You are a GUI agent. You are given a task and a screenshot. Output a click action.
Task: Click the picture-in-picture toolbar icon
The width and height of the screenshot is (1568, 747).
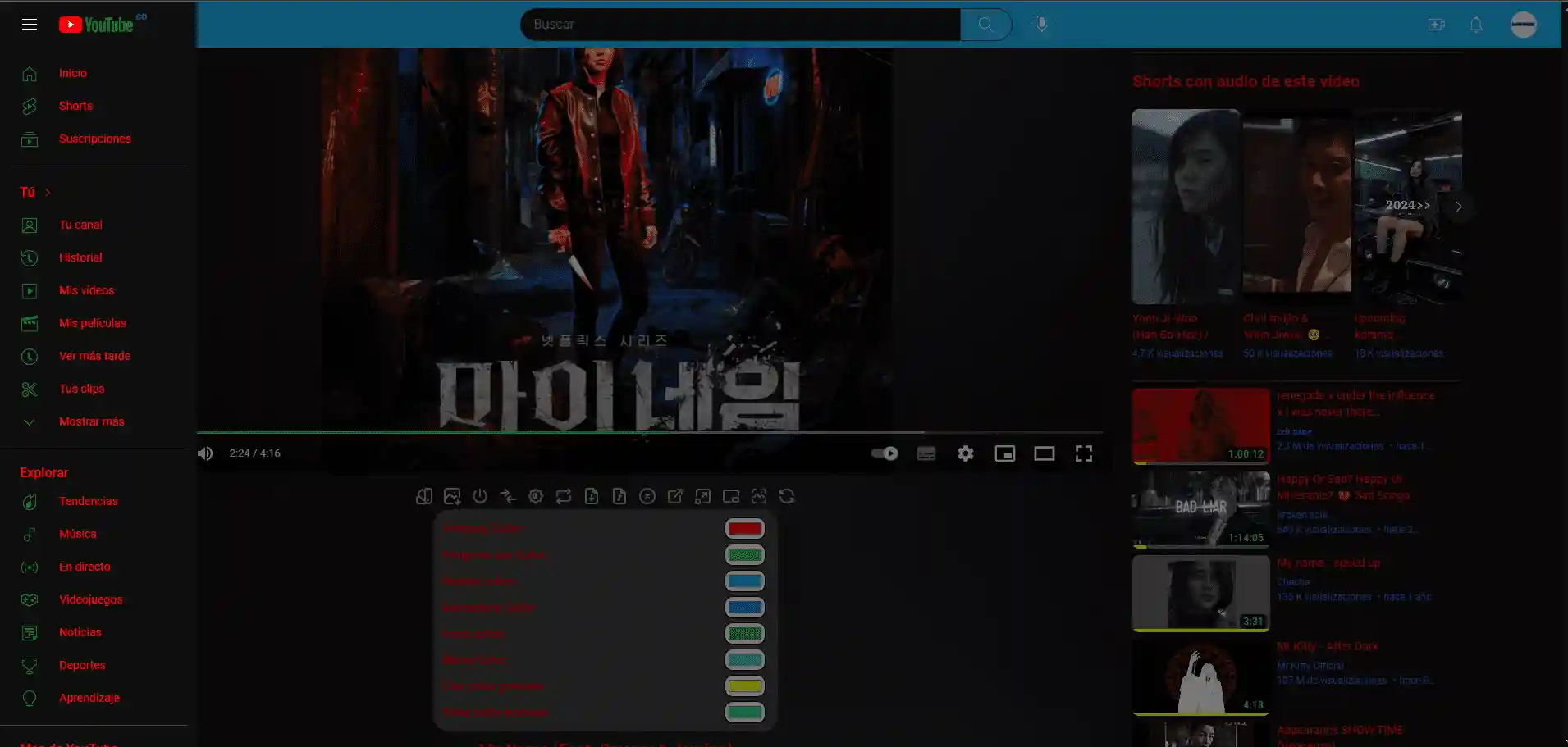(731, 496)
